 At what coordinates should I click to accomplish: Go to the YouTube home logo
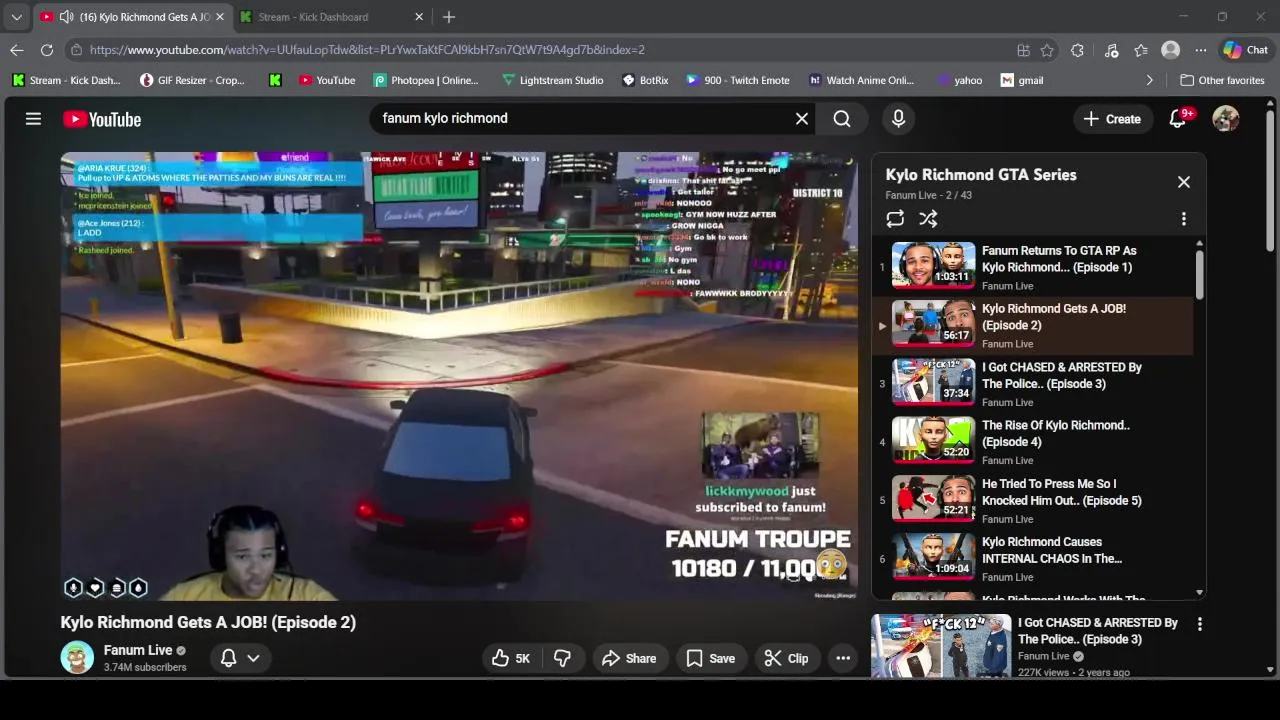click(102, 119)
